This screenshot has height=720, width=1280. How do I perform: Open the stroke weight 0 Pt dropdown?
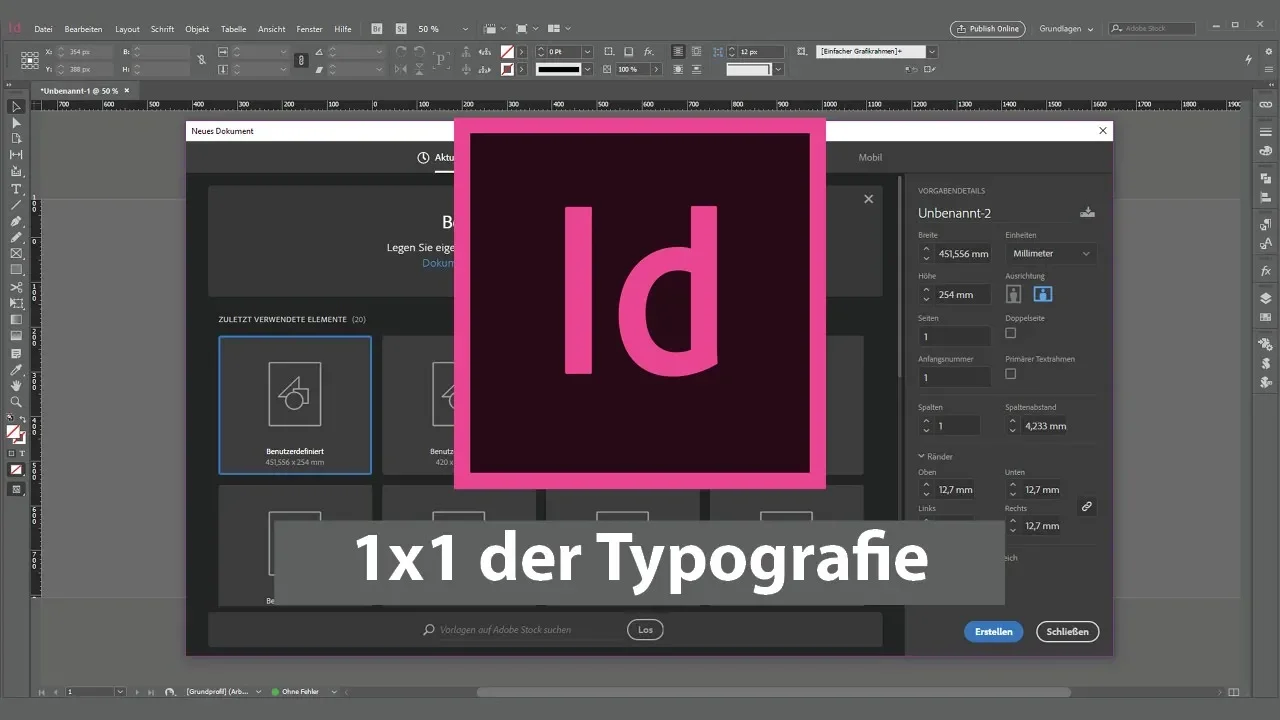587,51
